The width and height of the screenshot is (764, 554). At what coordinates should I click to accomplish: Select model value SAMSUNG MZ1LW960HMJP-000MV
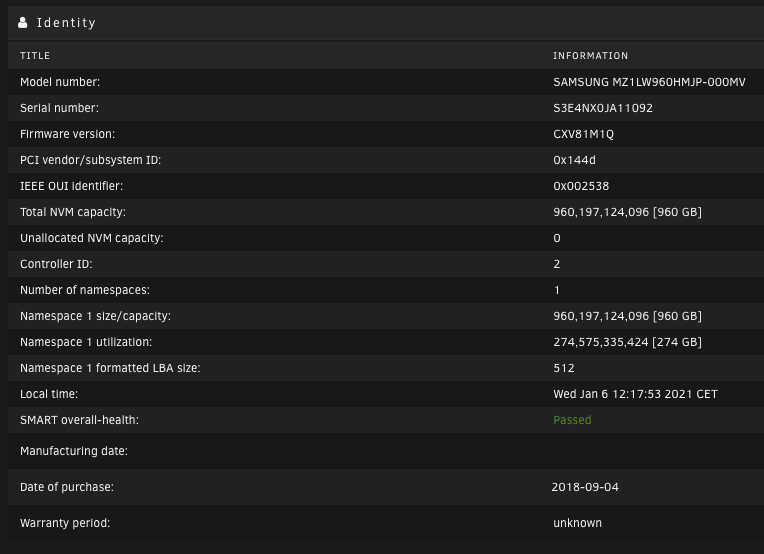(x=649, y=82)
